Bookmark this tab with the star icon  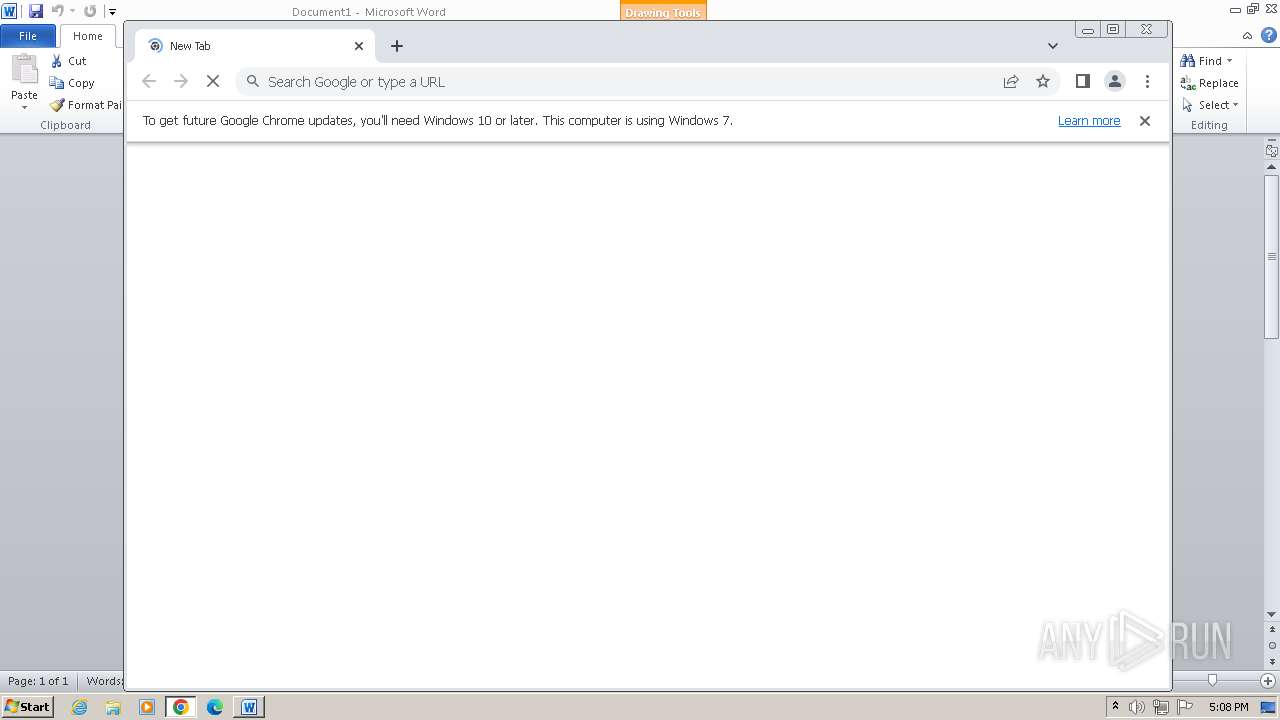tap(1043, 82)
